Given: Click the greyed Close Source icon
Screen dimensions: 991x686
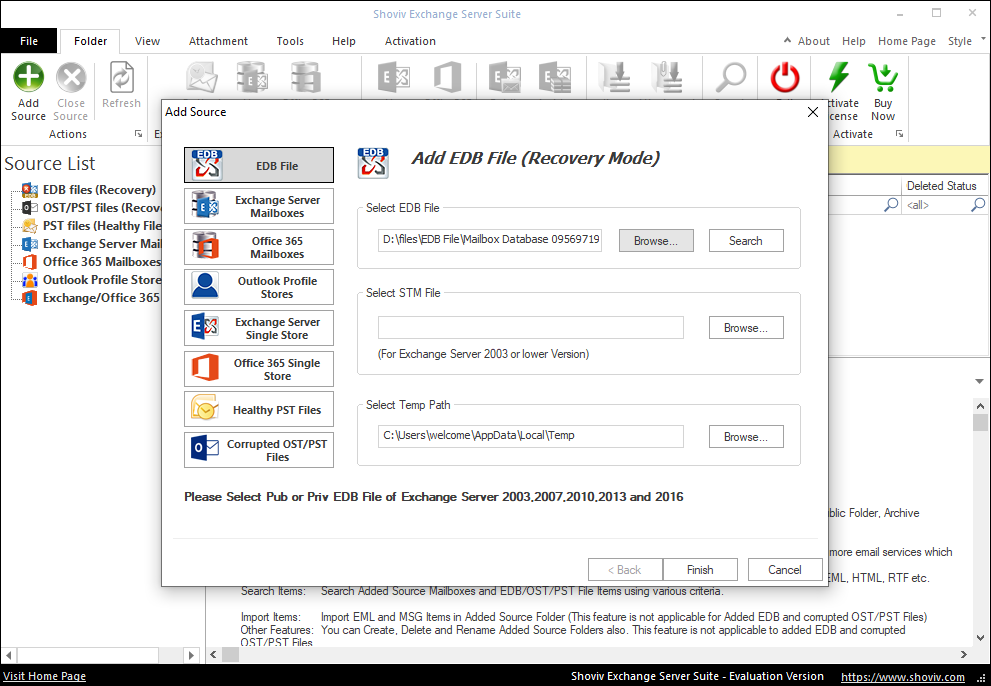Looking at the screenshot, I should pos(71,78).
